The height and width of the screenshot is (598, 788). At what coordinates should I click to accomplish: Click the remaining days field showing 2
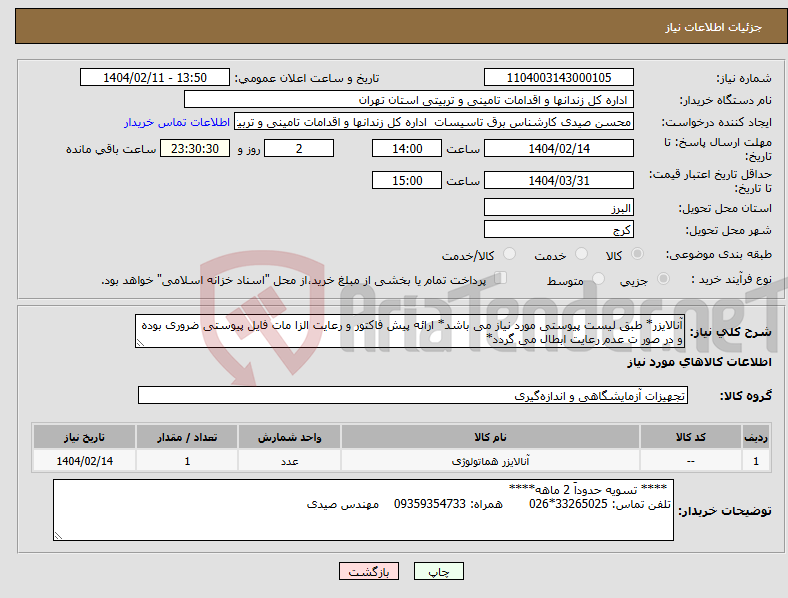[299, 148]
